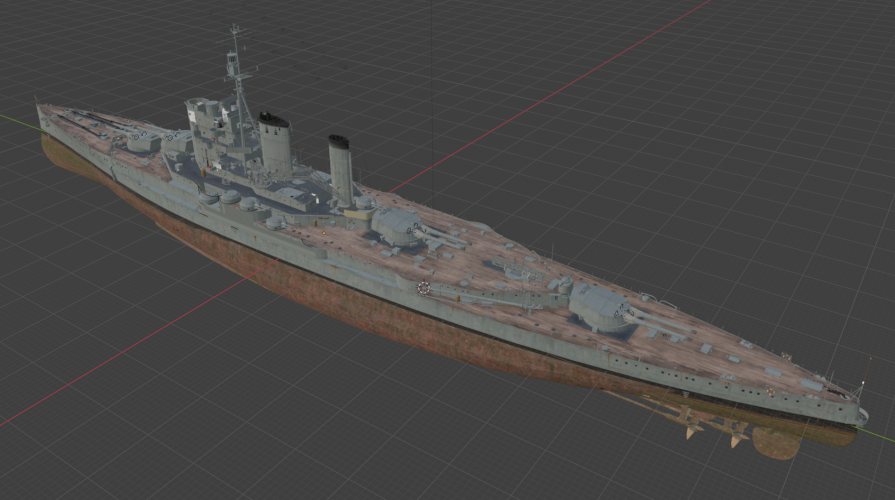895x500 pixels.
Task: Select the rear gun turret near stern
Action: (x=600, y=305)
